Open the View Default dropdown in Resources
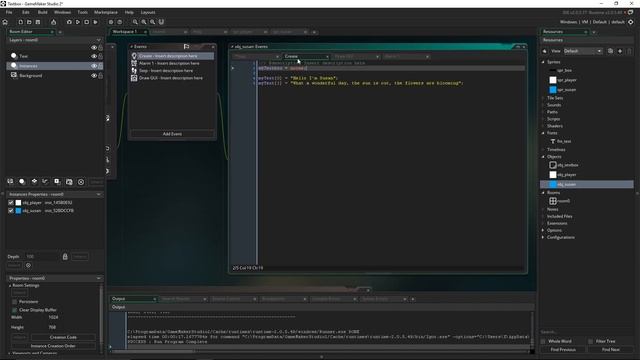 click(583, 51)
